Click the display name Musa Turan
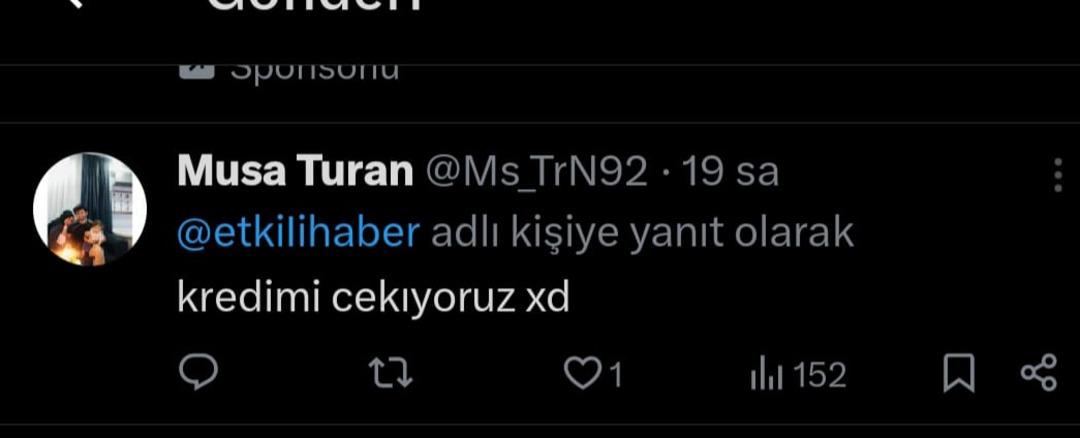Screen dimensions: 1080x438 295,171
